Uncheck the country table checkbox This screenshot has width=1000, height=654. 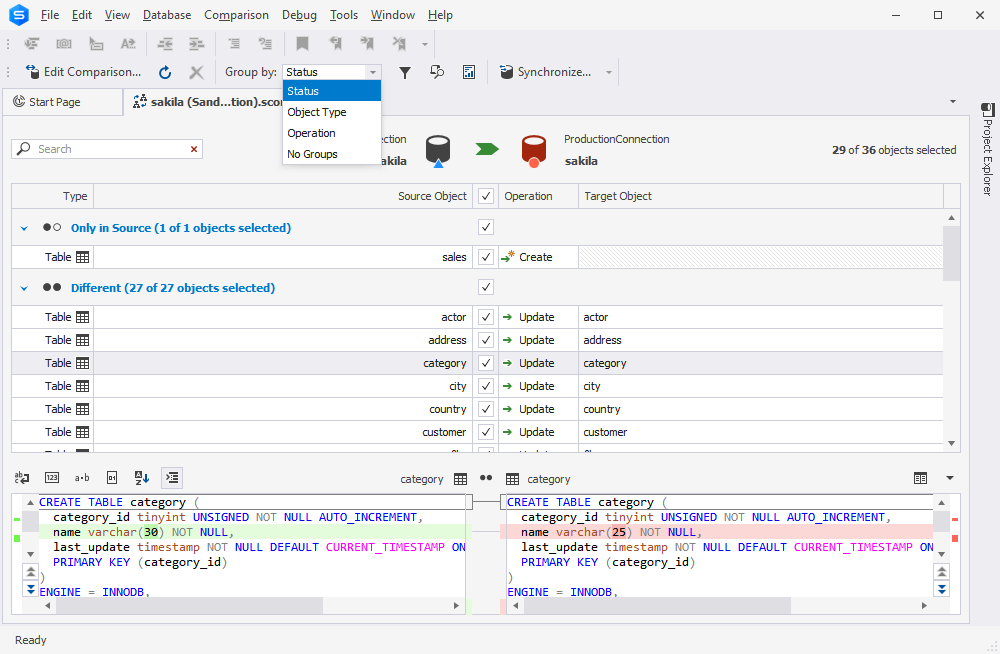point(486,408)
